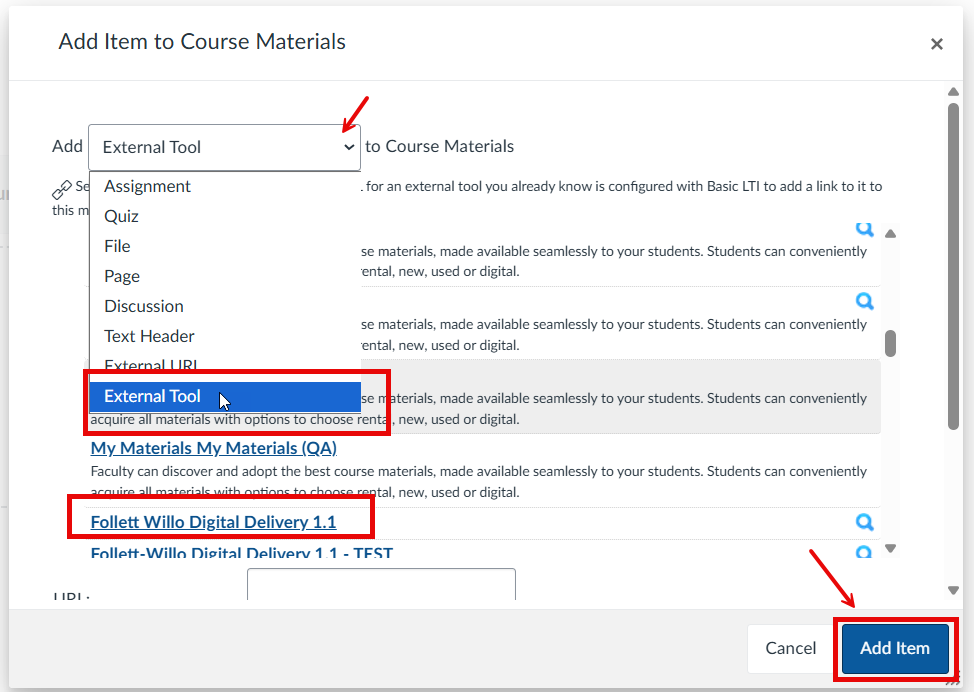
Task: Choose Quiz from the dropdown options
Action: (120, 216)
